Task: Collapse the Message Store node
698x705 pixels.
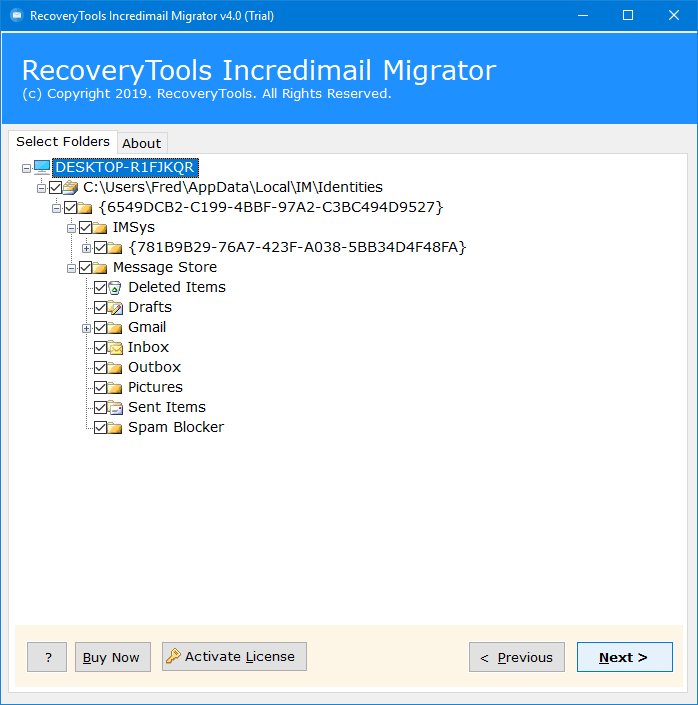Action: pyautogui.click(x=71, y=268)
